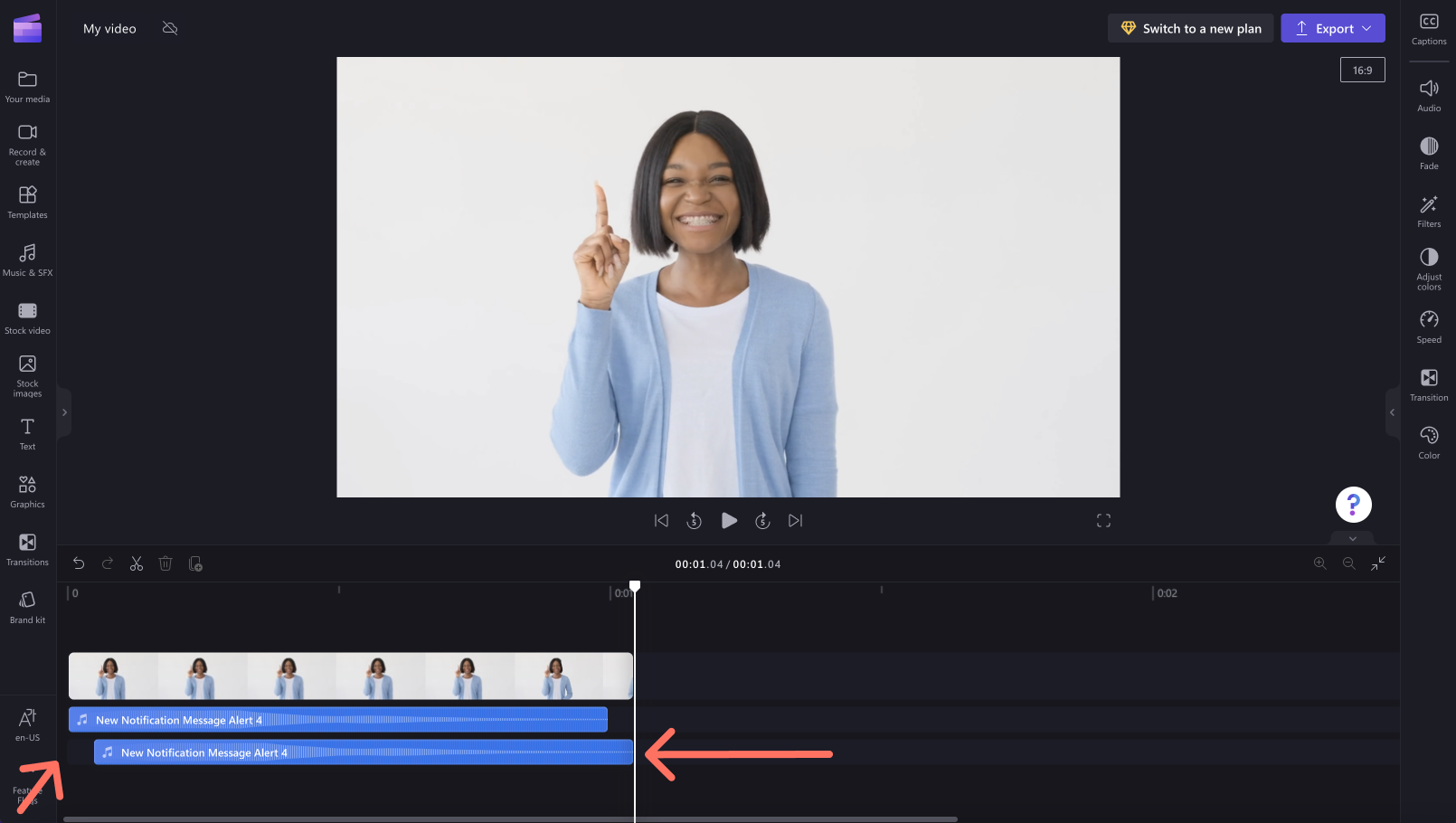
Task: Expand the left media panel
Action: pyautogui.click(x=64, y=411)
